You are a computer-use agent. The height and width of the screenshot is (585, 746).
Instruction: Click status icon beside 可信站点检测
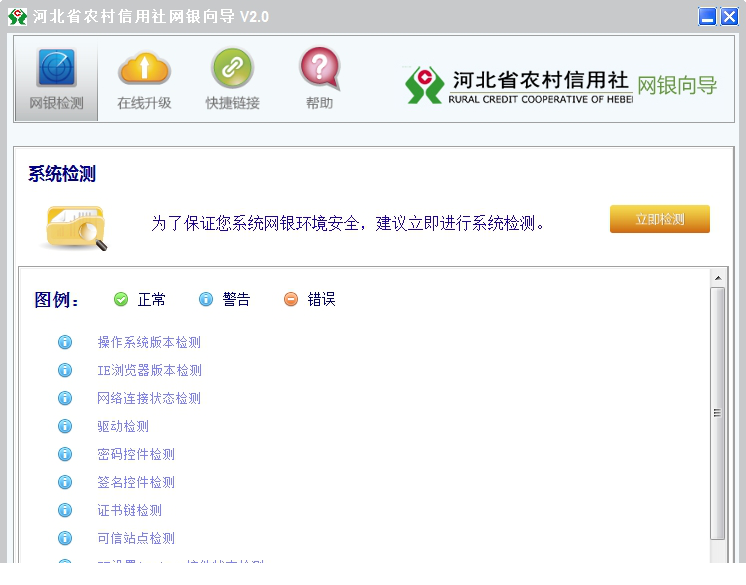click(x=65, y=538)
